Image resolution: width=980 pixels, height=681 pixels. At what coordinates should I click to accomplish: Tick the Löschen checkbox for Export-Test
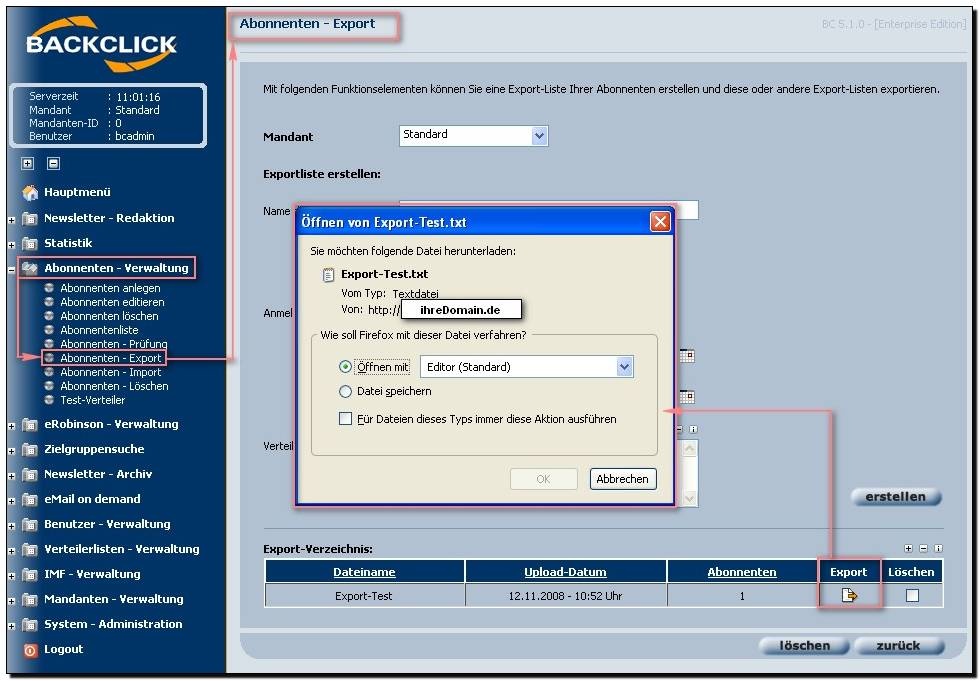pyautogui.click(x=911, y=596)
